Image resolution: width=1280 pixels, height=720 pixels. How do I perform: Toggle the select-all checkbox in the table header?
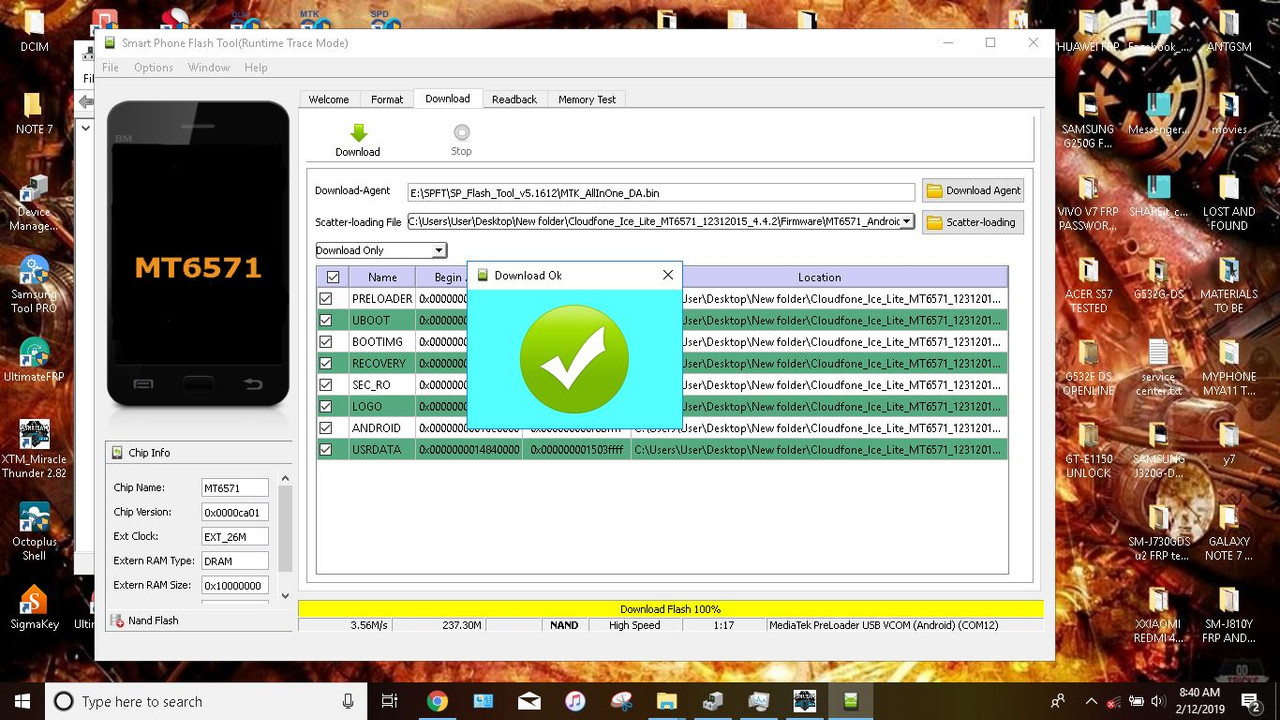pos(333,277)
